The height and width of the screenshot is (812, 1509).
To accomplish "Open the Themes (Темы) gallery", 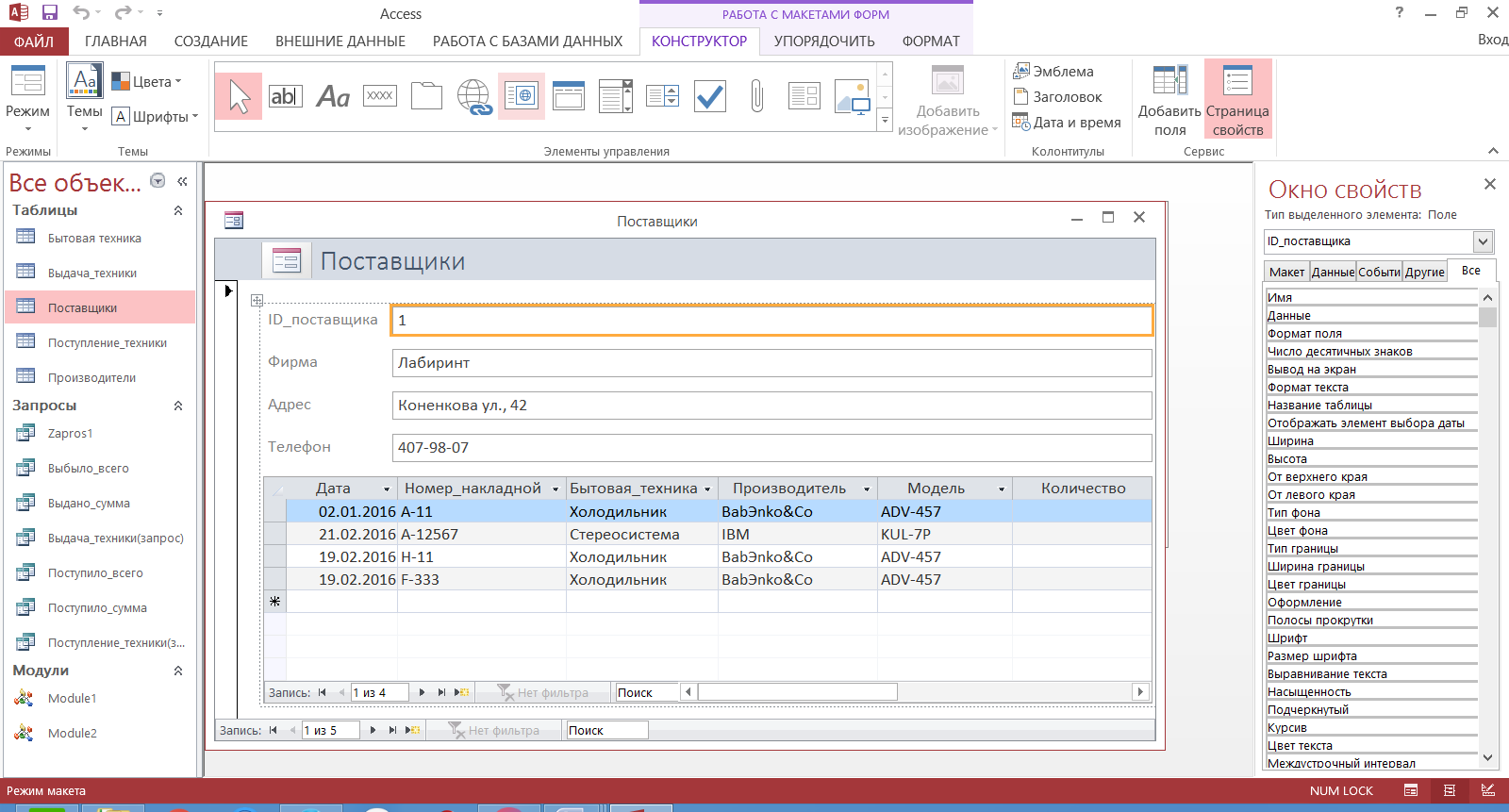I will pos(84,98).
